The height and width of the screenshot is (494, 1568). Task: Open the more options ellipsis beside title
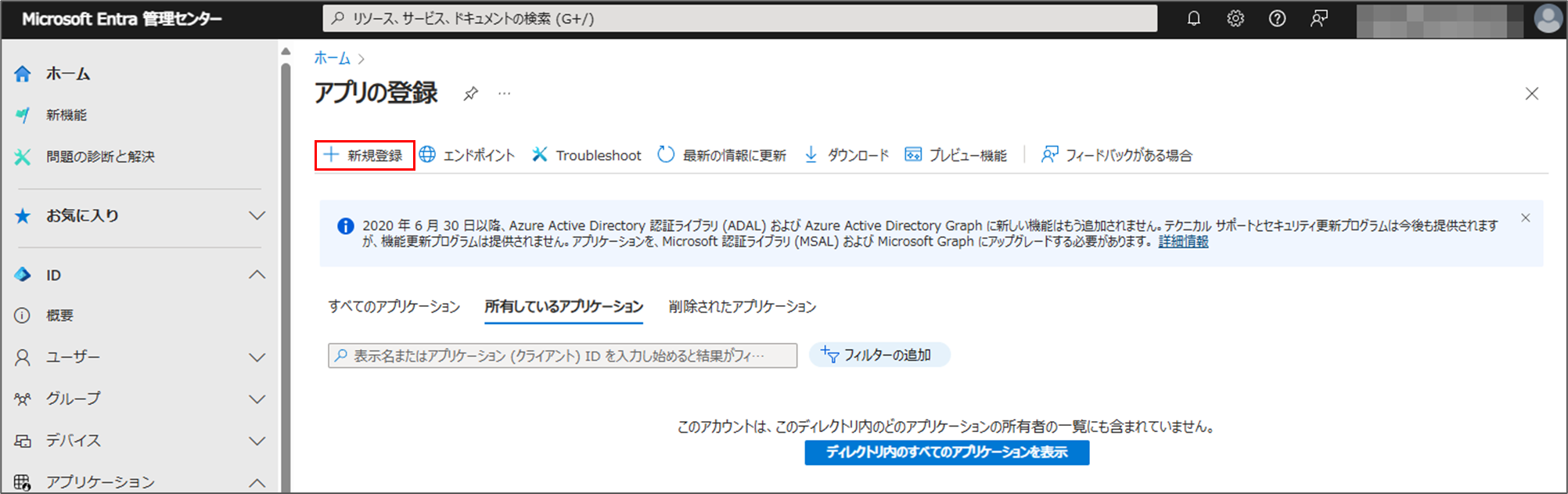point(505,93)
